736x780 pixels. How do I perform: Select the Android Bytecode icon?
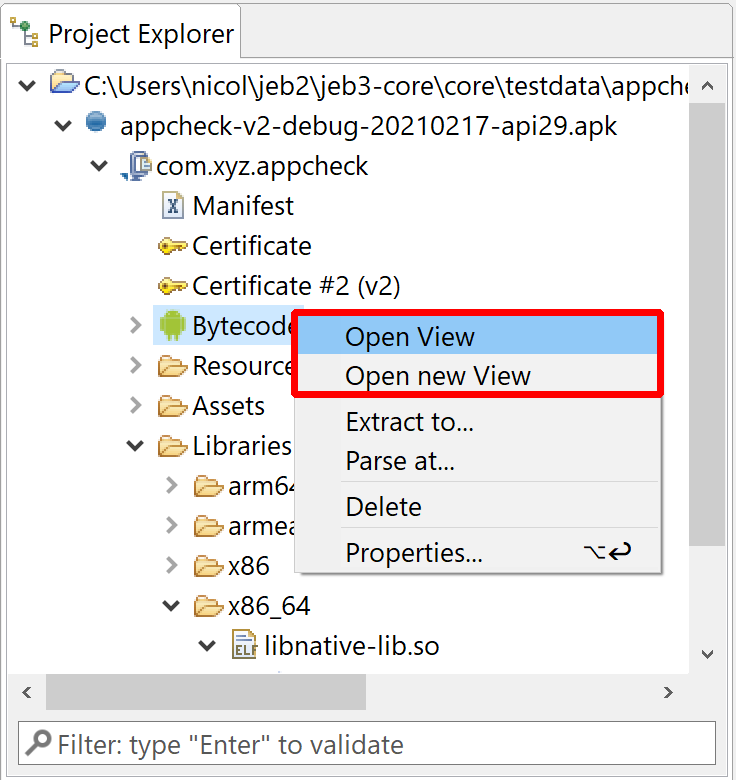(x=172, y=326)
